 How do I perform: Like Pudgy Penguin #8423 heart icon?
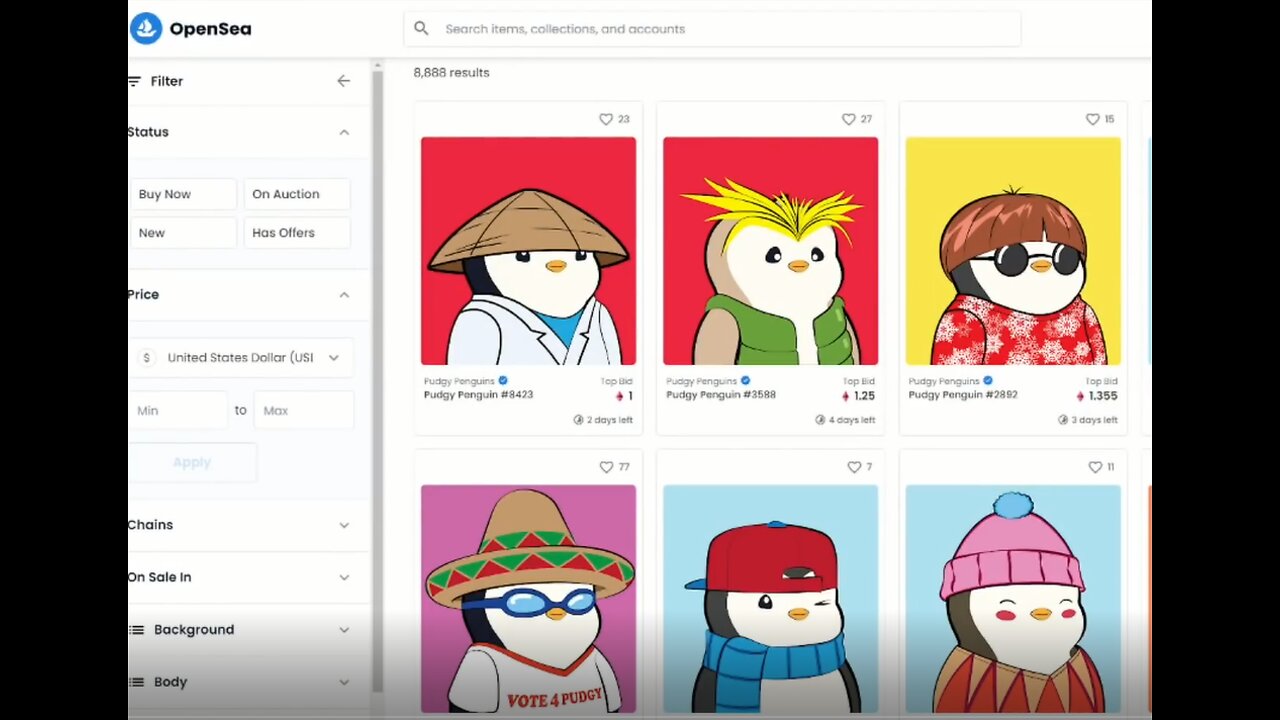(606, 119)
